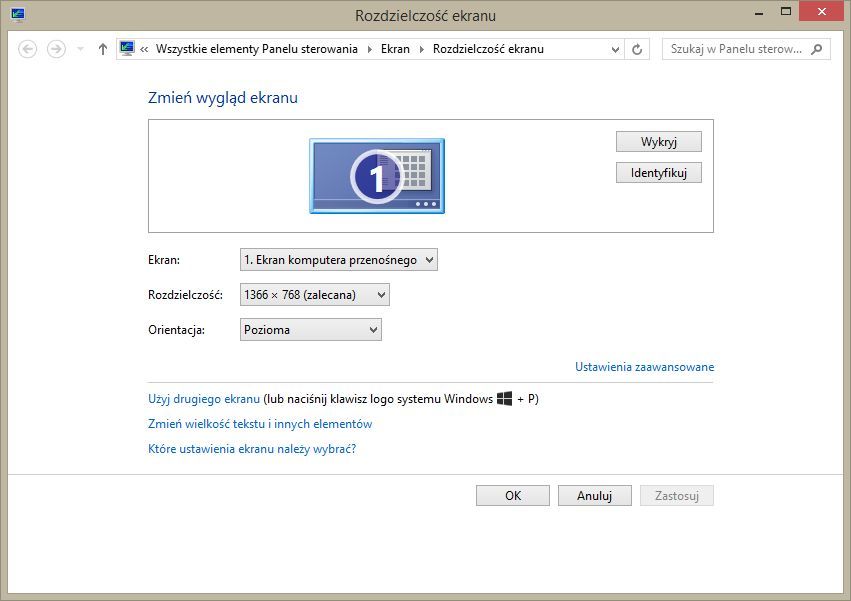Open the 'Ekran' breadcrumb
Screen dimensions: 851x601
395,49
